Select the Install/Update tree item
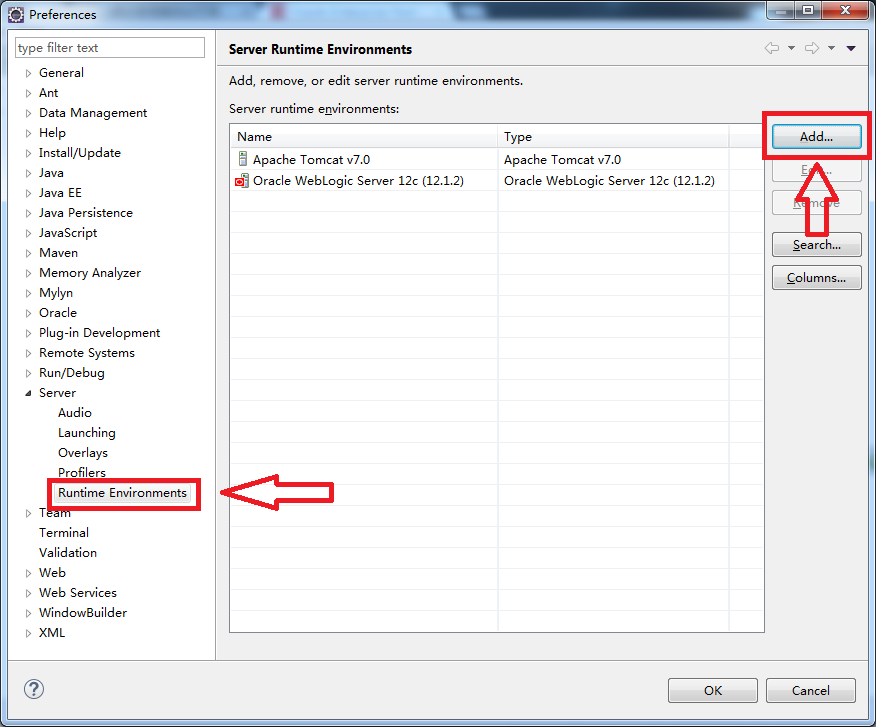 tap(79, 153)
